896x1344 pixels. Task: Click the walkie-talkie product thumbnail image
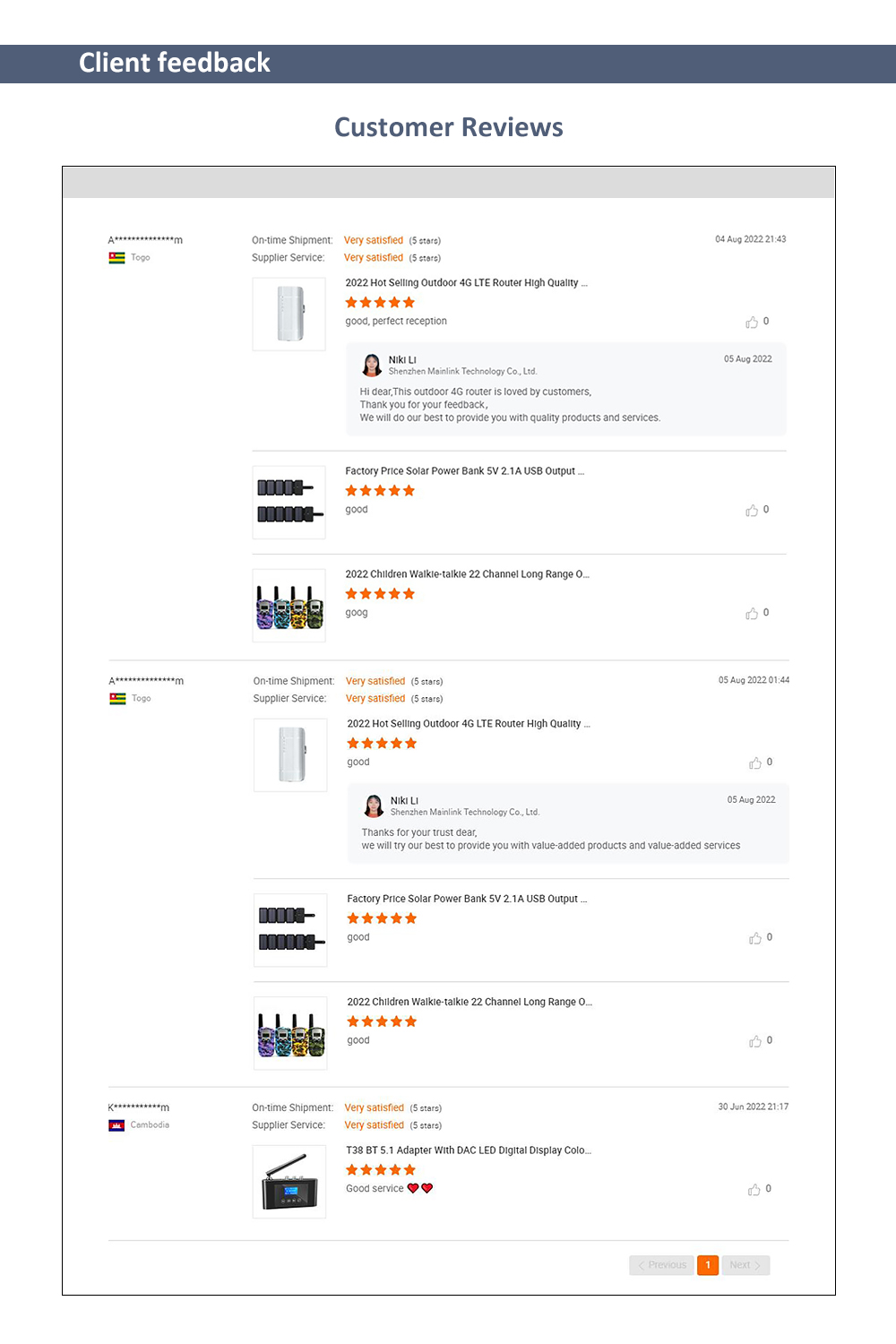coord(289,604)
